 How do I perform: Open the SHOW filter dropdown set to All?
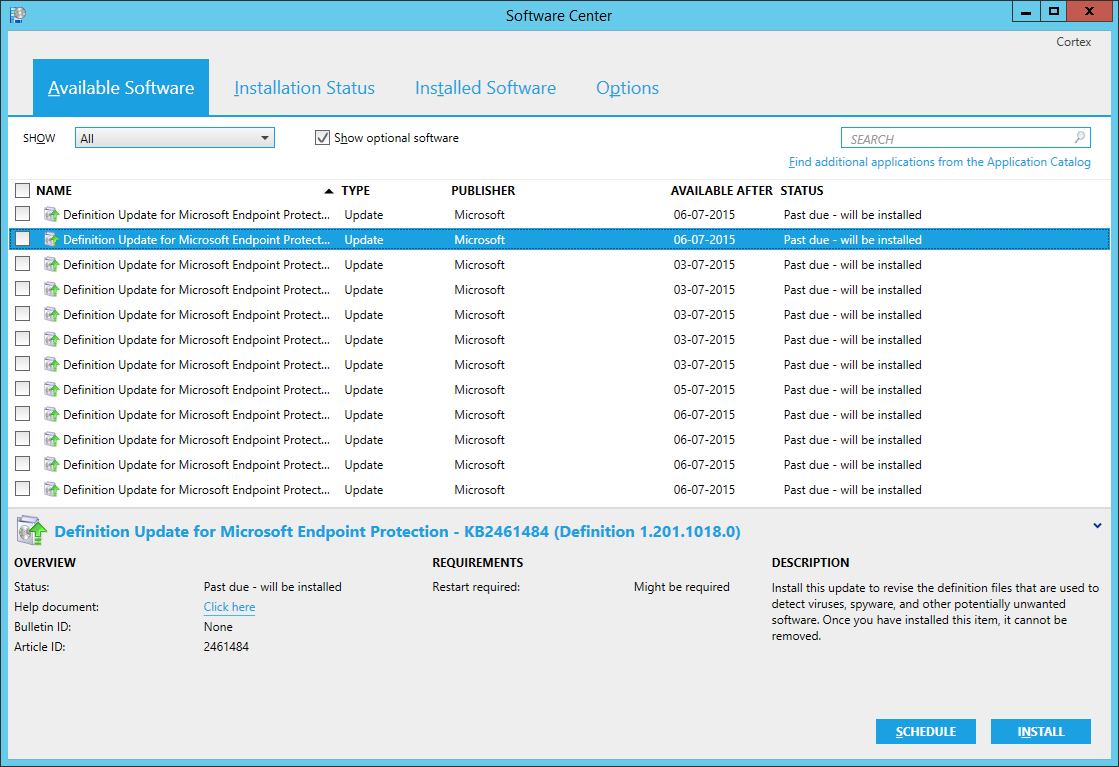175,138
